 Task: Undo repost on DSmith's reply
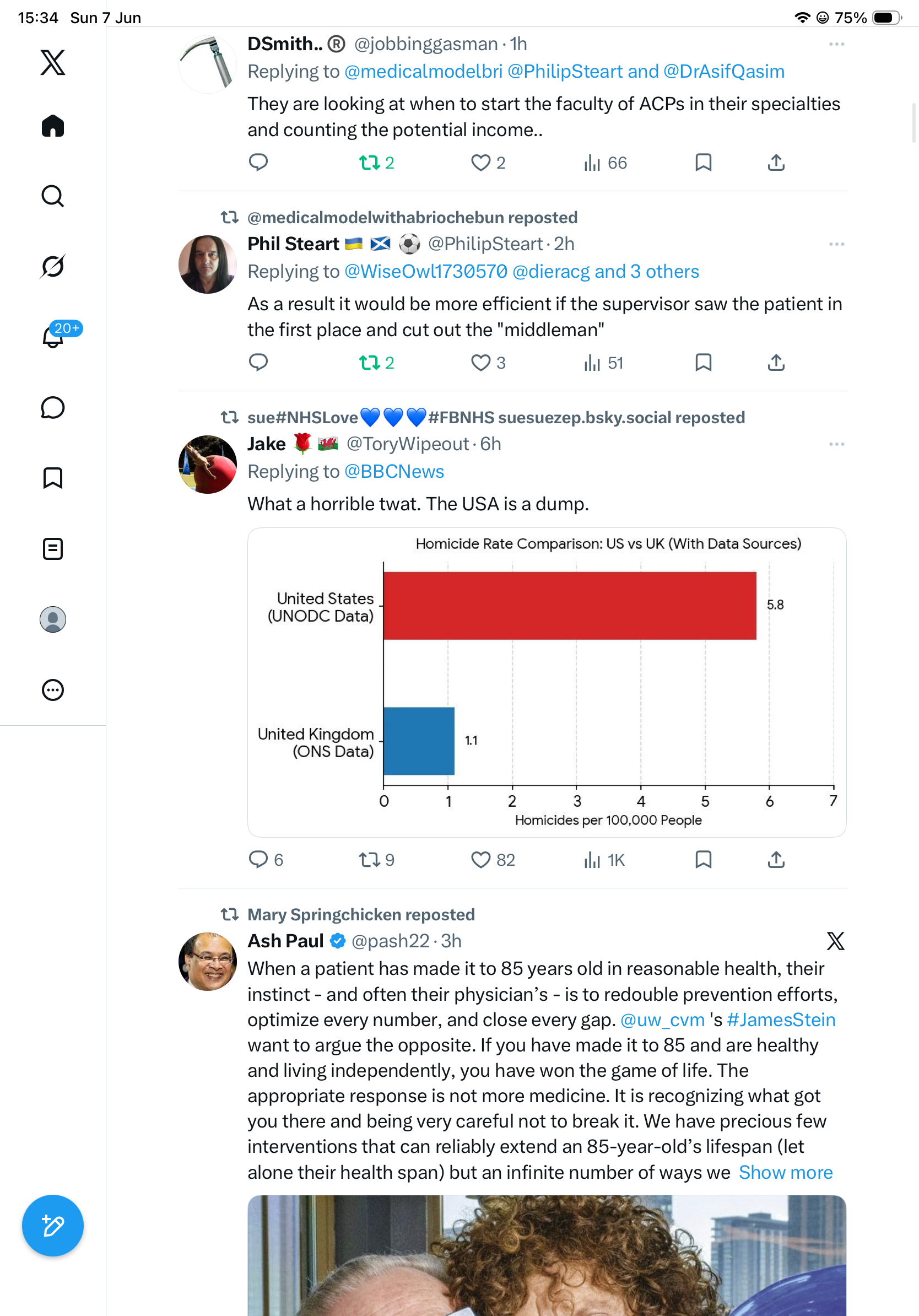[376, 163]
